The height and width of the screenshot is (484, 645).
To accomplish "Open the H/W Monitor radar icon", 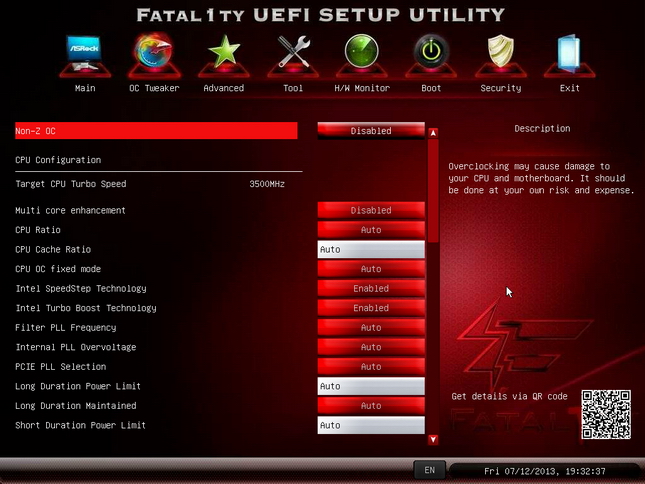I will point(362,51).
